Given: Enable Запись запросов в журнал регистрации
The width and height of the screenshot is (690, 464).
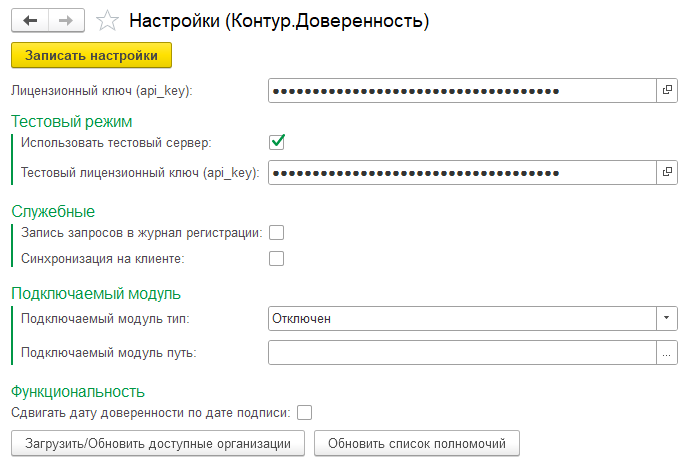Looking at the screenshot, I should (x=277, y=232).
